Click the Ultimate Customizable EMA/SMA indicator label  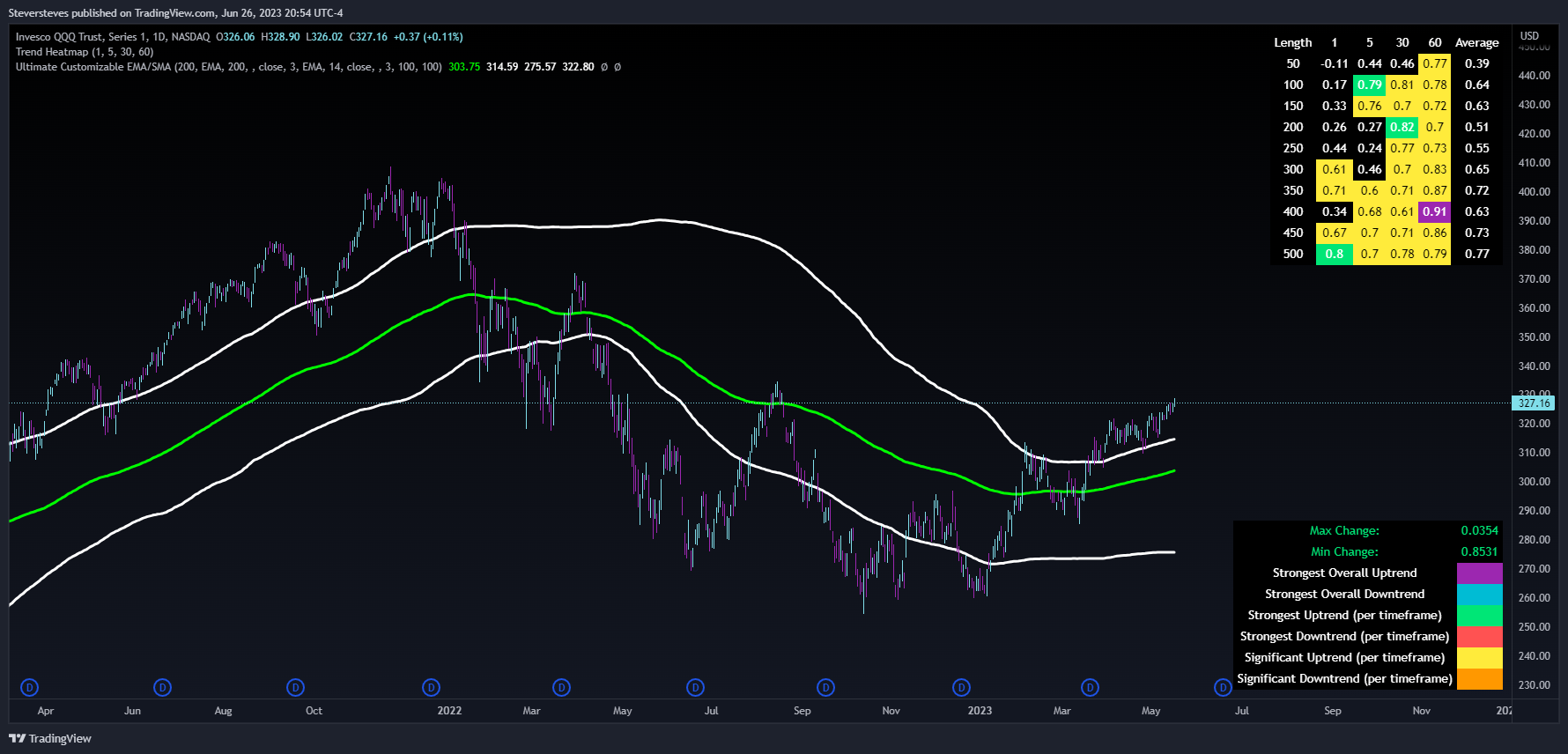[x=229, y=67]
